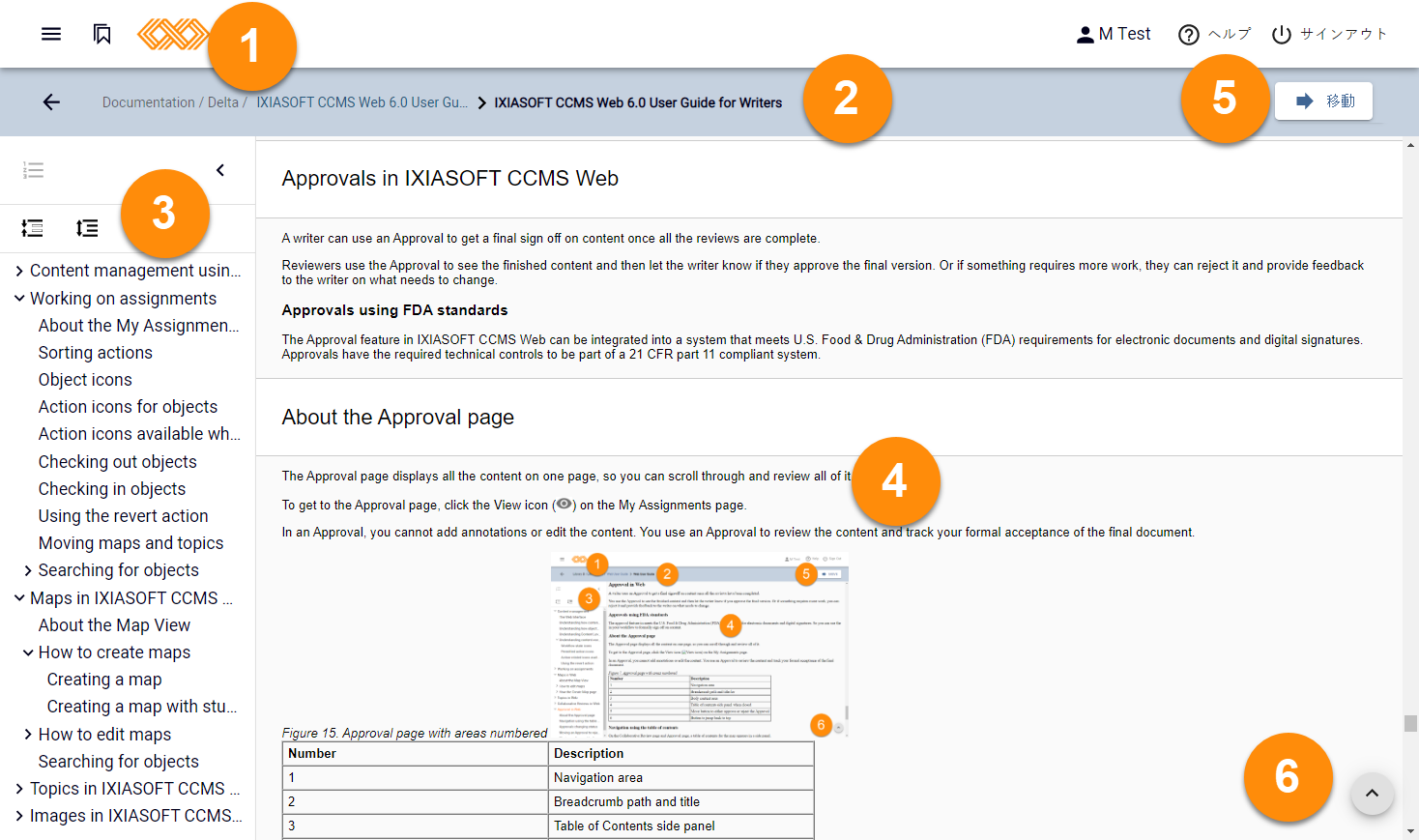Screen dimensions: 1419x840
Task: Click the vertical scrollbar thumb
Action: (1411, 723)
